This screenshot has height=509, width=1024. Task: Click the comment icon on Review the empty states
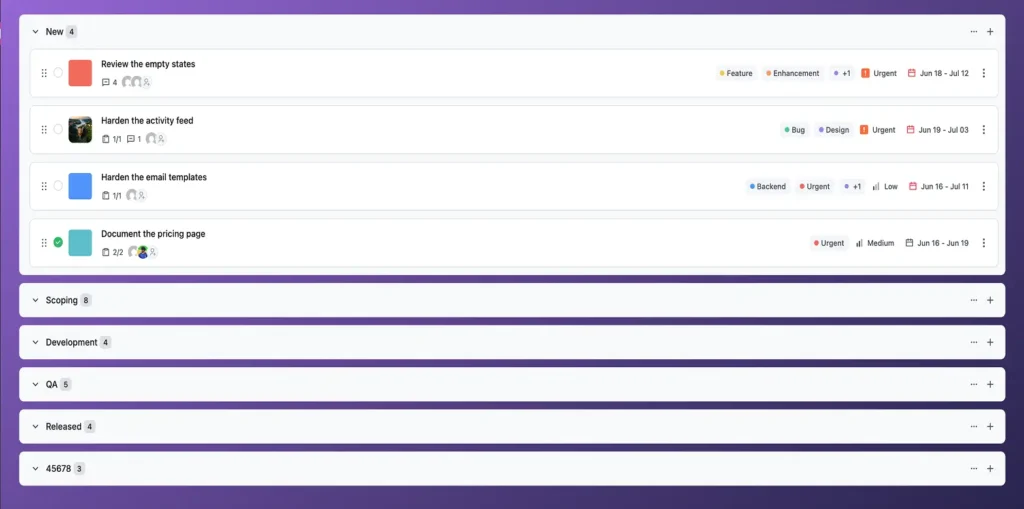coord(106,82)
